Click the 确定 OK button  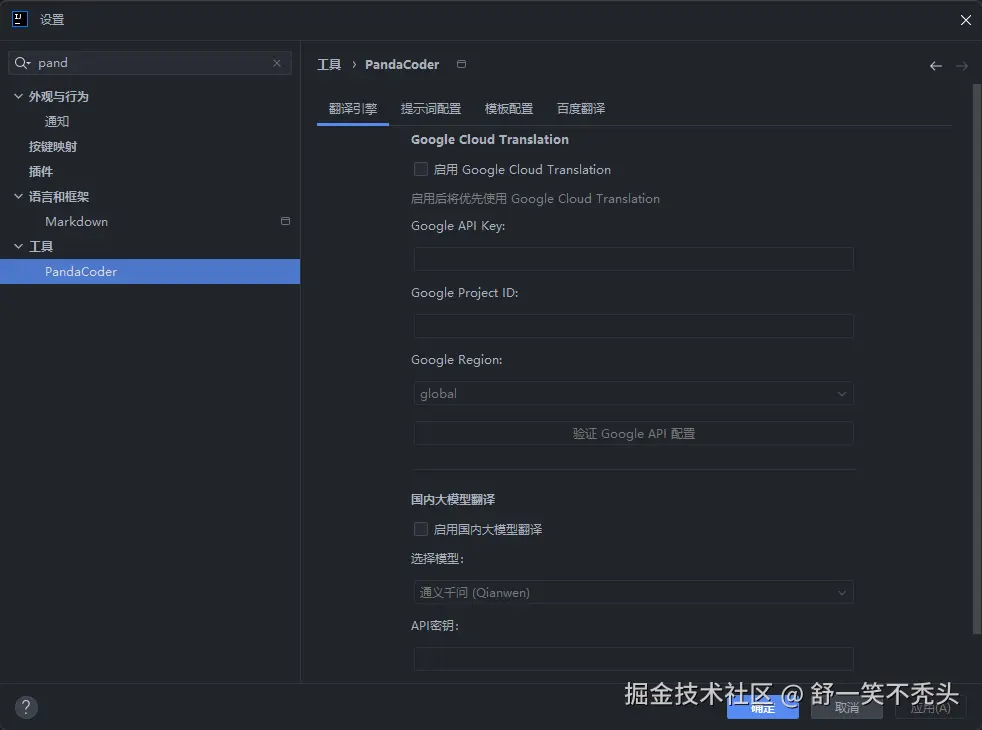click(x=762, y=708)
